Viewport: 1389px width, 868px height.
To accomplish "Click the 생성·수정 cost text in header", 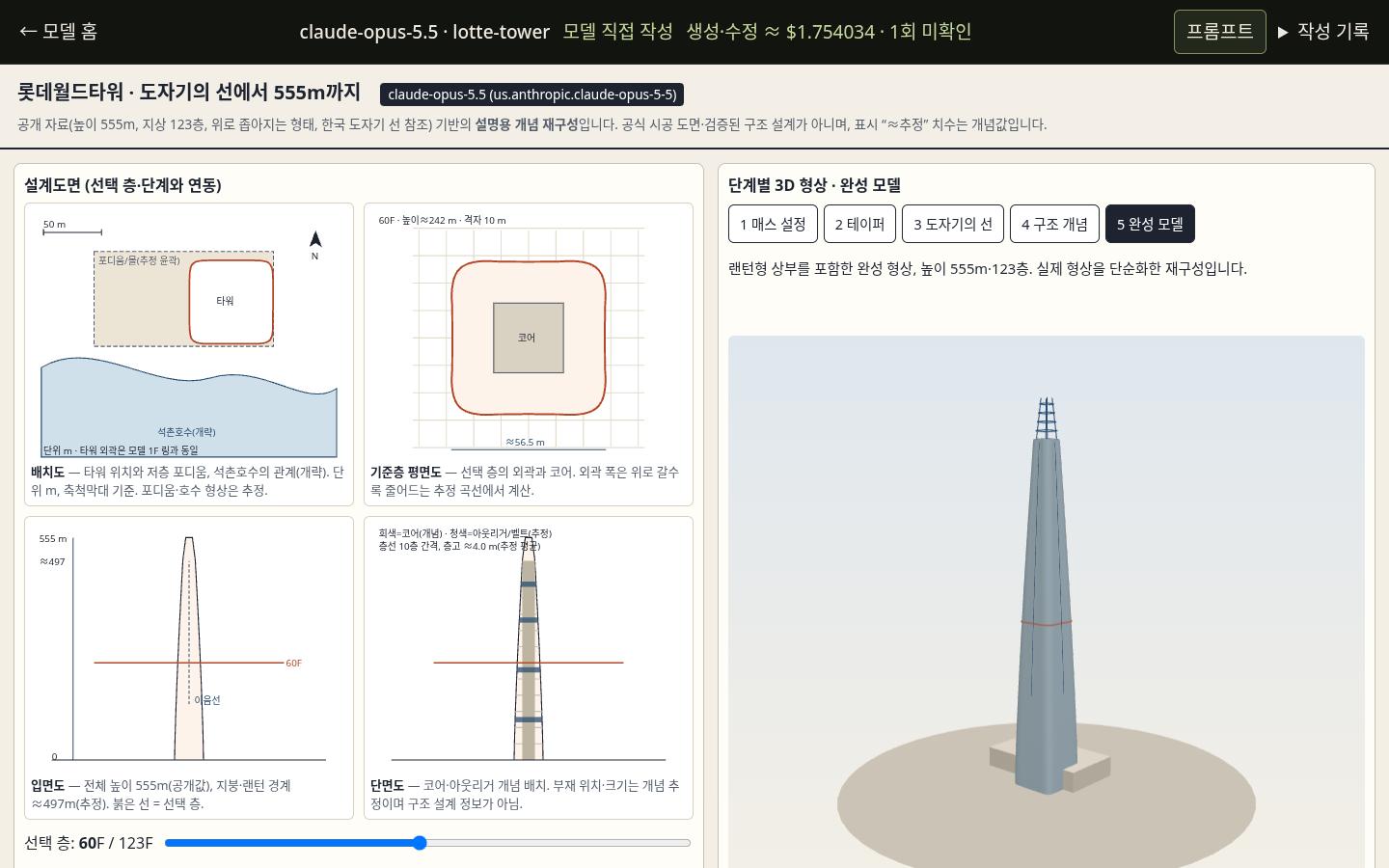I will pos(829,31).
